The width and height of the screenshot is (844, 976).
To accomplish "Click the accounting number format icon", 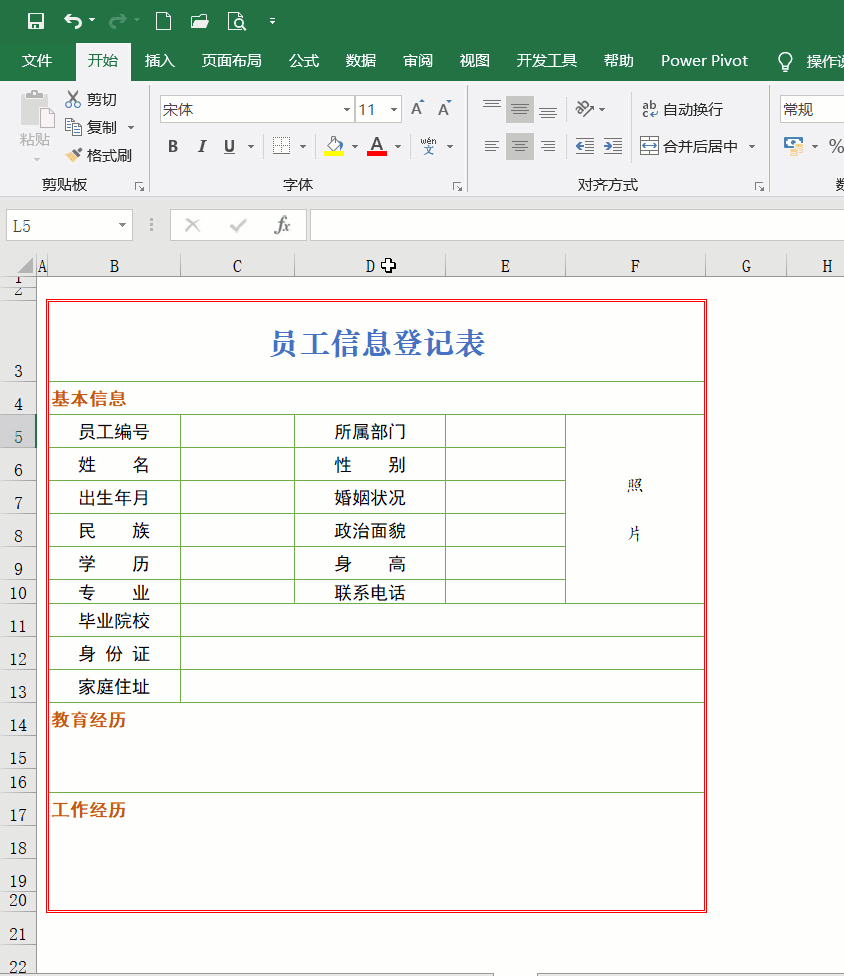I will 794,146.
